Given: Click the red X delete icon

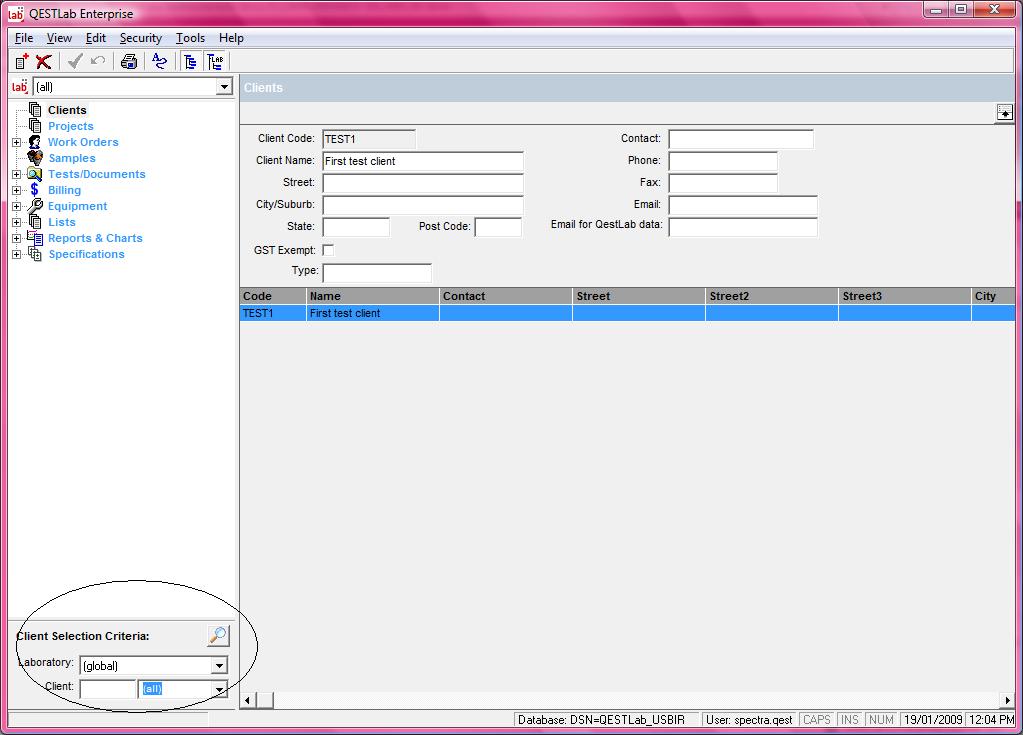Looking at the screenshot, I should point(44,62).
